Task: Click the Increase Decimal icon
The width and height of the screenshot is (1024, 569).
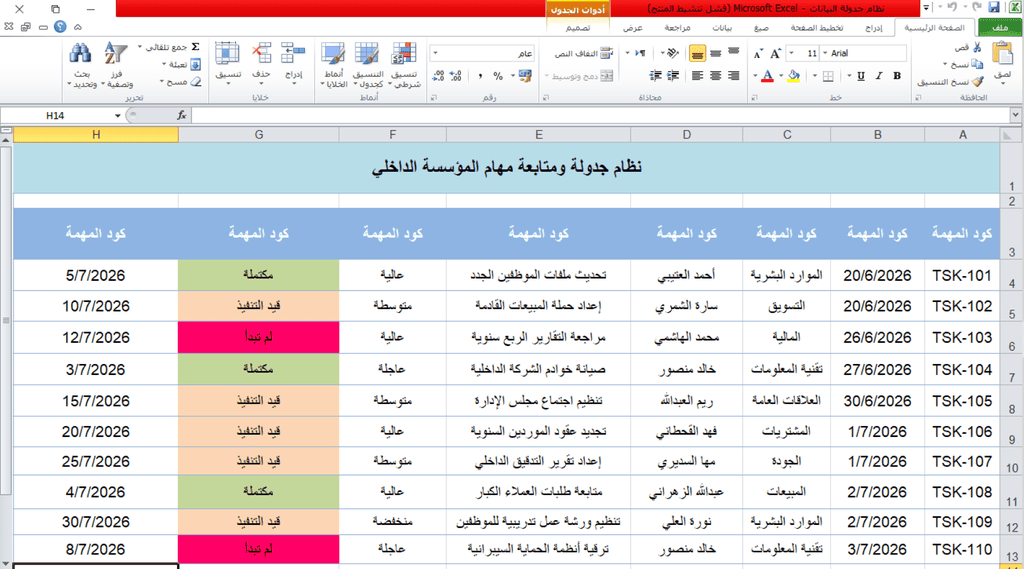Action: pyautogui.click(x=456, y=76)
